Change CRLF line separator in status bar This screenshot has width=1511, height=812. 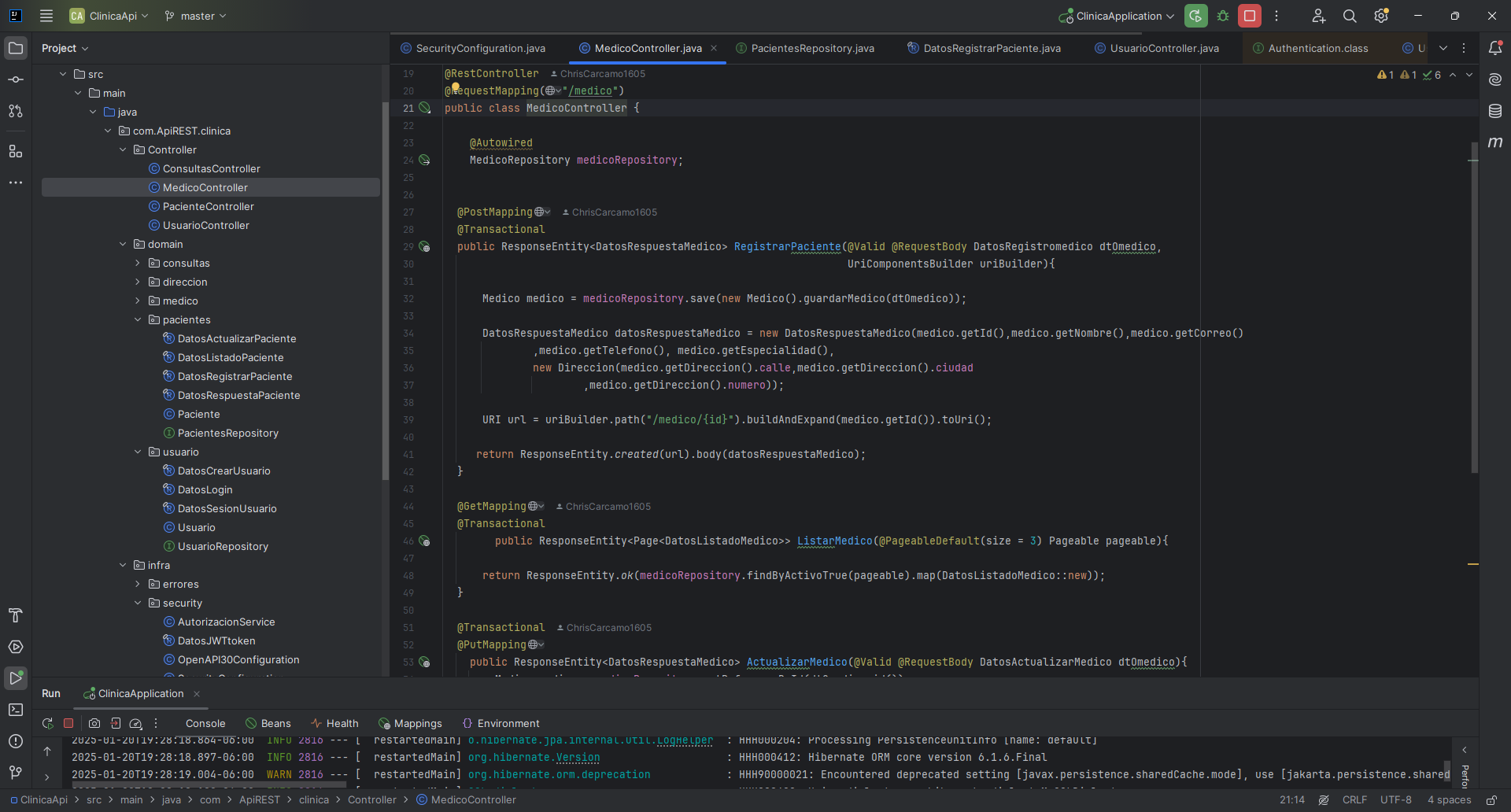click(1354, 799)
